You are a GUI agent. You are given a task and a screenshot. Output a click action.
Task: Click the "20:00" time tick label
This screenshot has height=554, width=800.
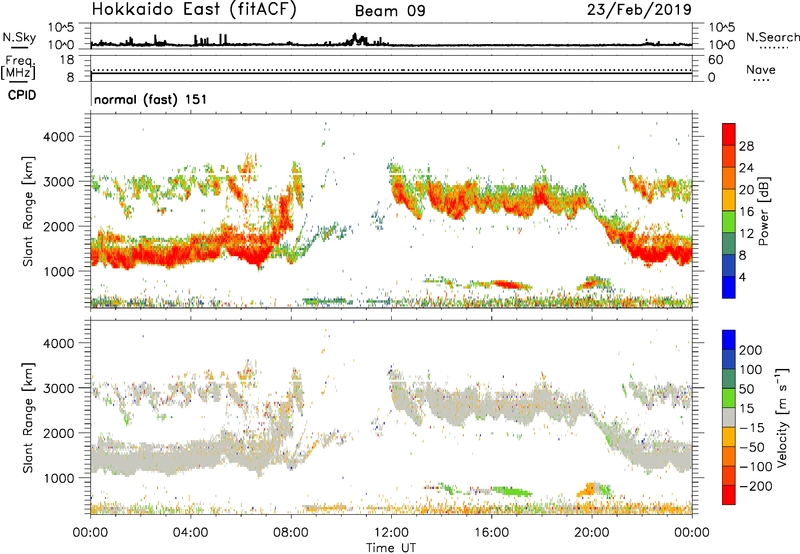click(591, 533)
